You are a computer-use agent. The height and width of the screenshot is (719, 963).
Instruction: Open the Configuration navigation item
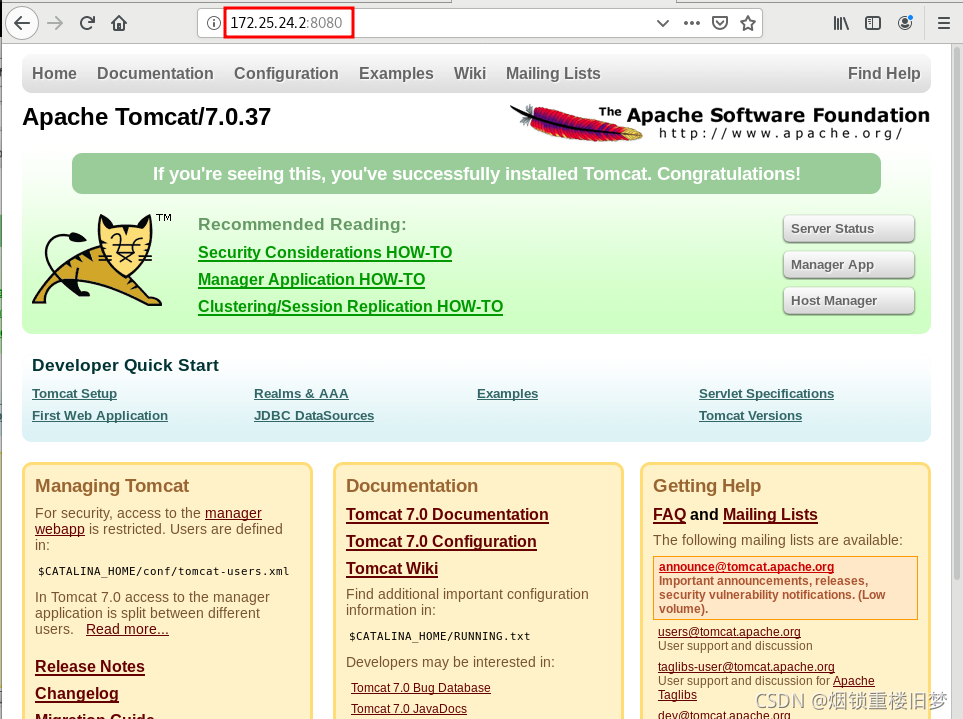coord(286,74)
